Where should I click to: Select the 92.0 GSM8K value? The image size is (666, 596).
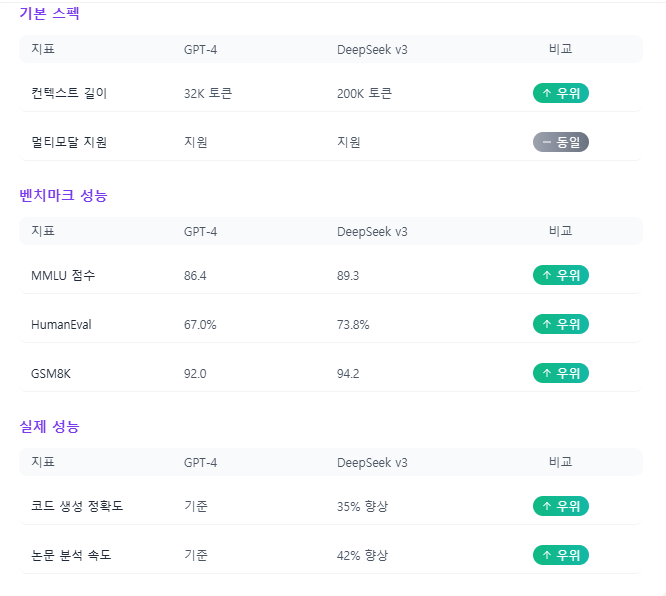tap(195, 373)
